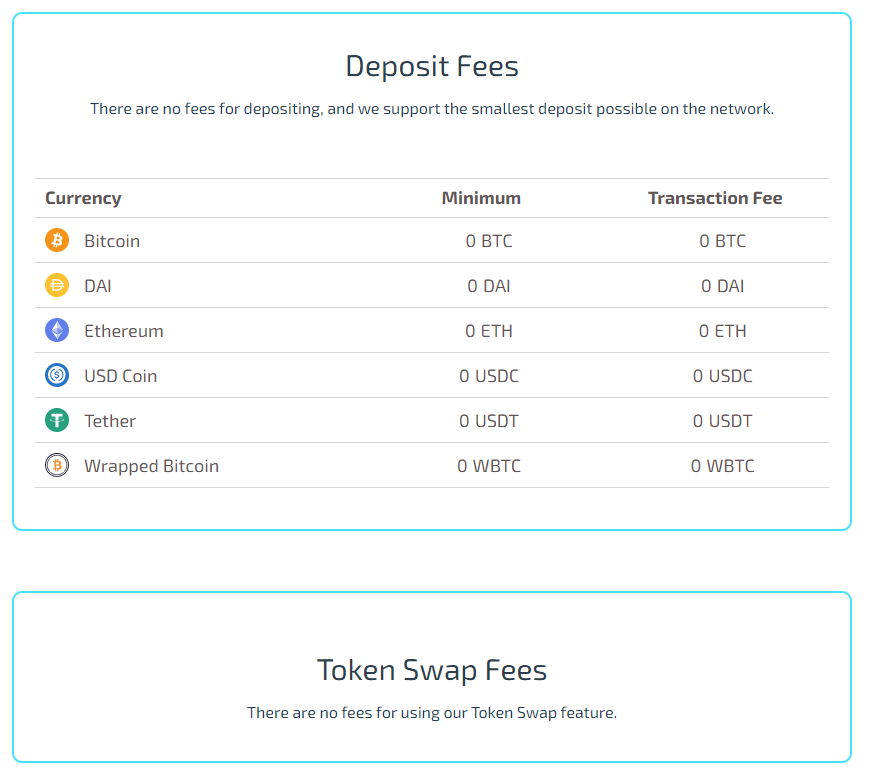Click the 0 USDC minimum value
This screenshot has width=870, height=782.
coord(489,376)
